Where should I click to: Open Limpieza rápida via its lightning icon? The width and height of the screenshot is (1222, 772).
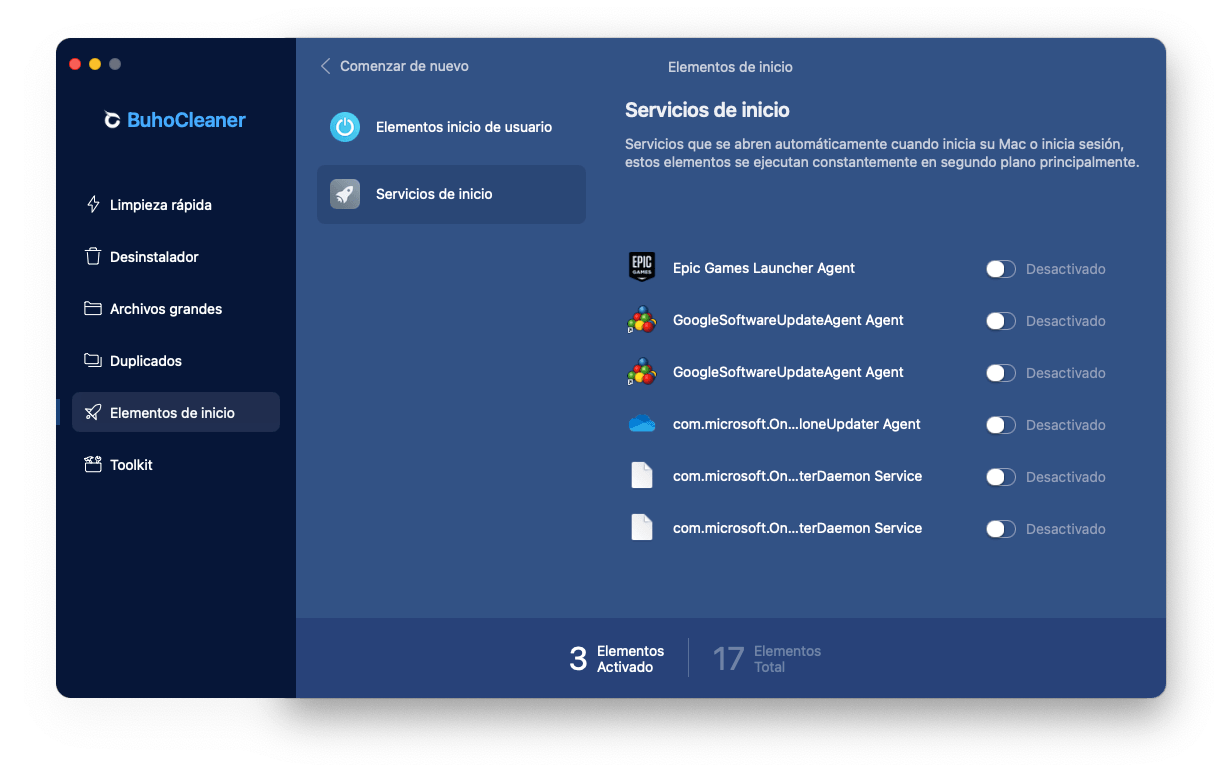tap(93, 204)
